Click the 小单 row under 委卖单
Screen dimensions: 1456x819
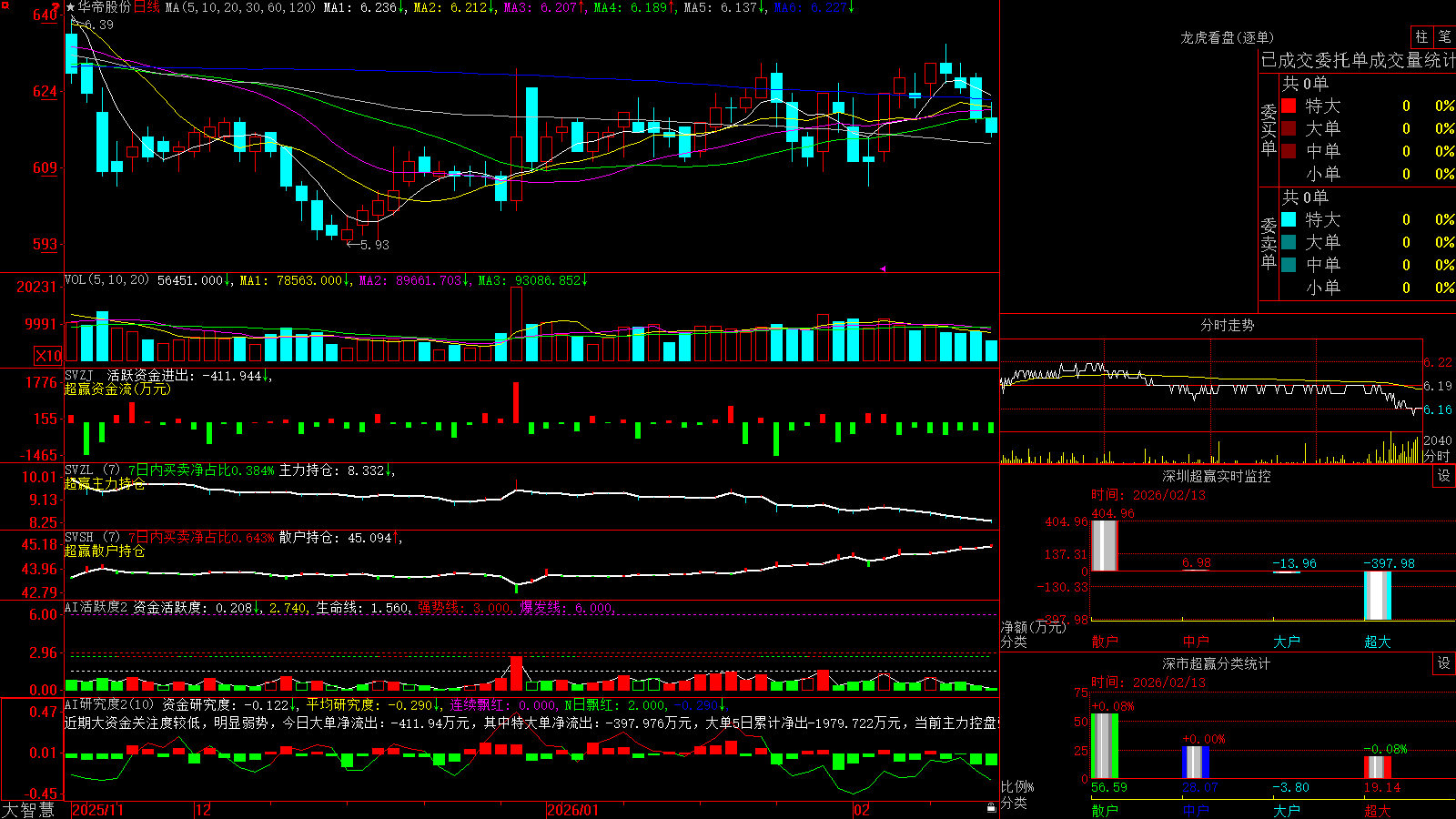pyautogui.click(x=1368, y=288)
